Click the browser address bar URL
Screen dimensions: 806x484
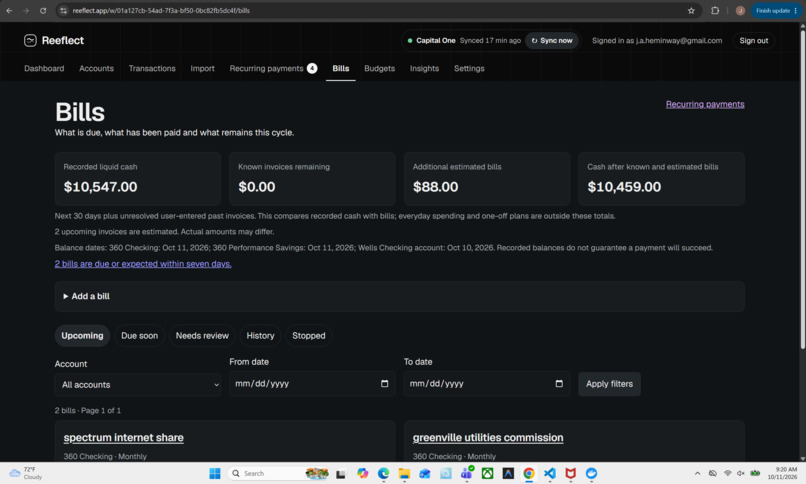(161, 10)
